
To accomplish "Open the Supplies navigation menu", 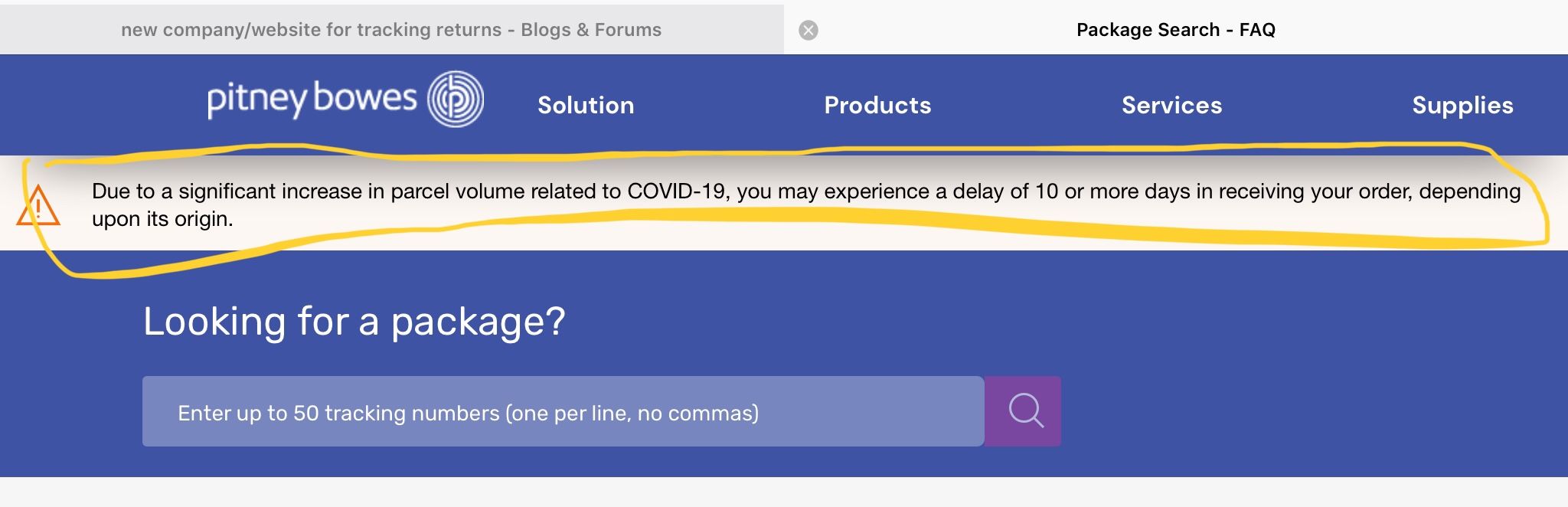I will [1462, 105].
